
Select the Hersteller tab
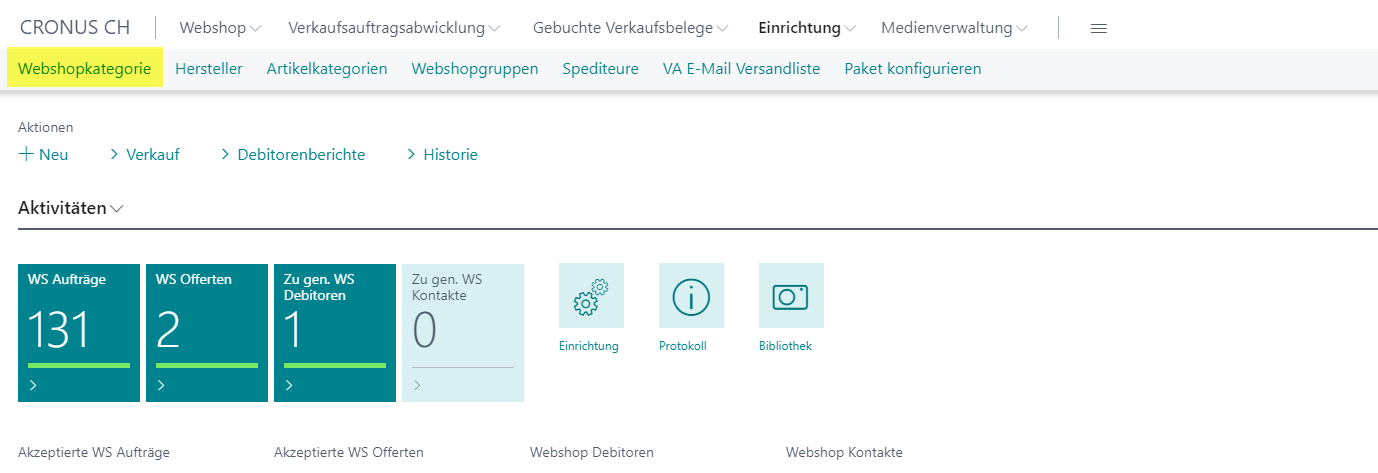point(209,69)
